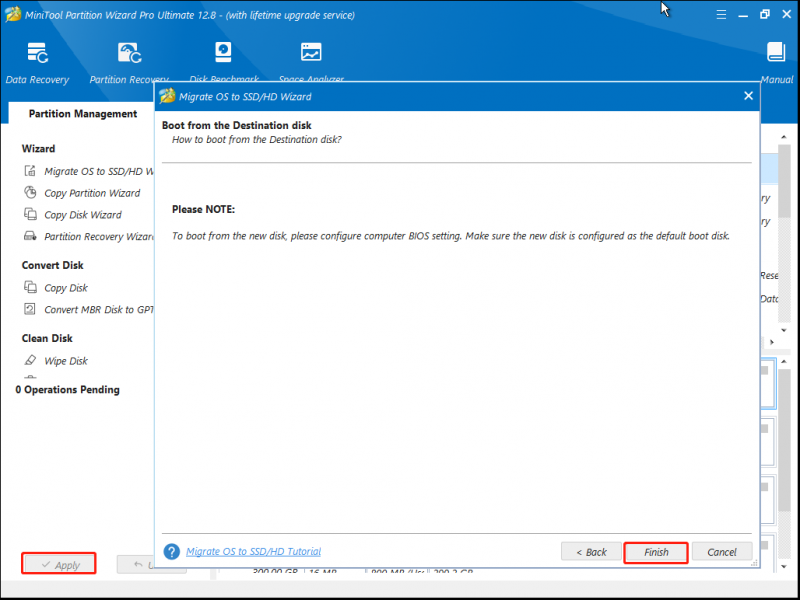
Task: Click the Clean Disk section heading
Action: click(47, 338)
